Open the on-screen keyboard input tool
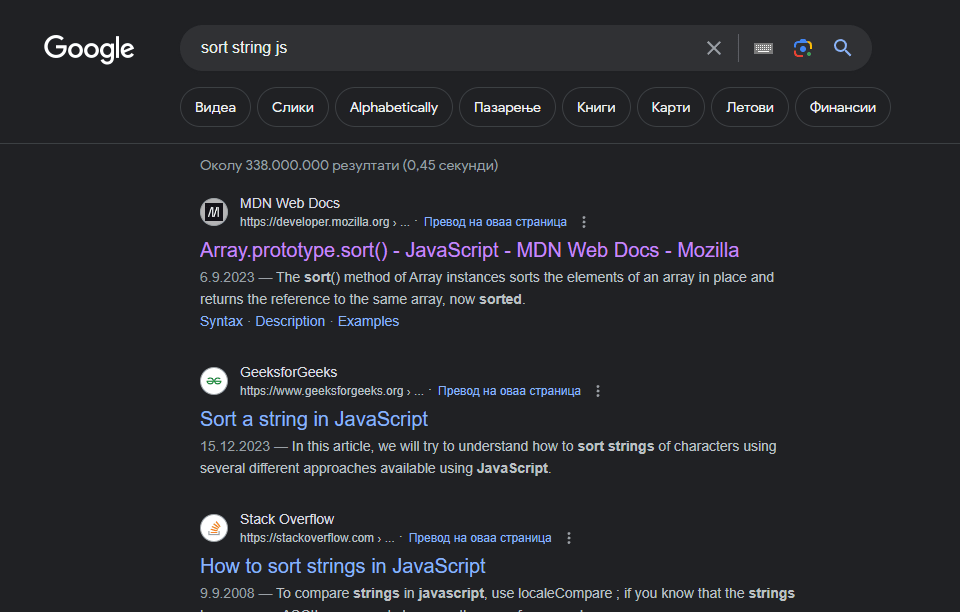 763,48
